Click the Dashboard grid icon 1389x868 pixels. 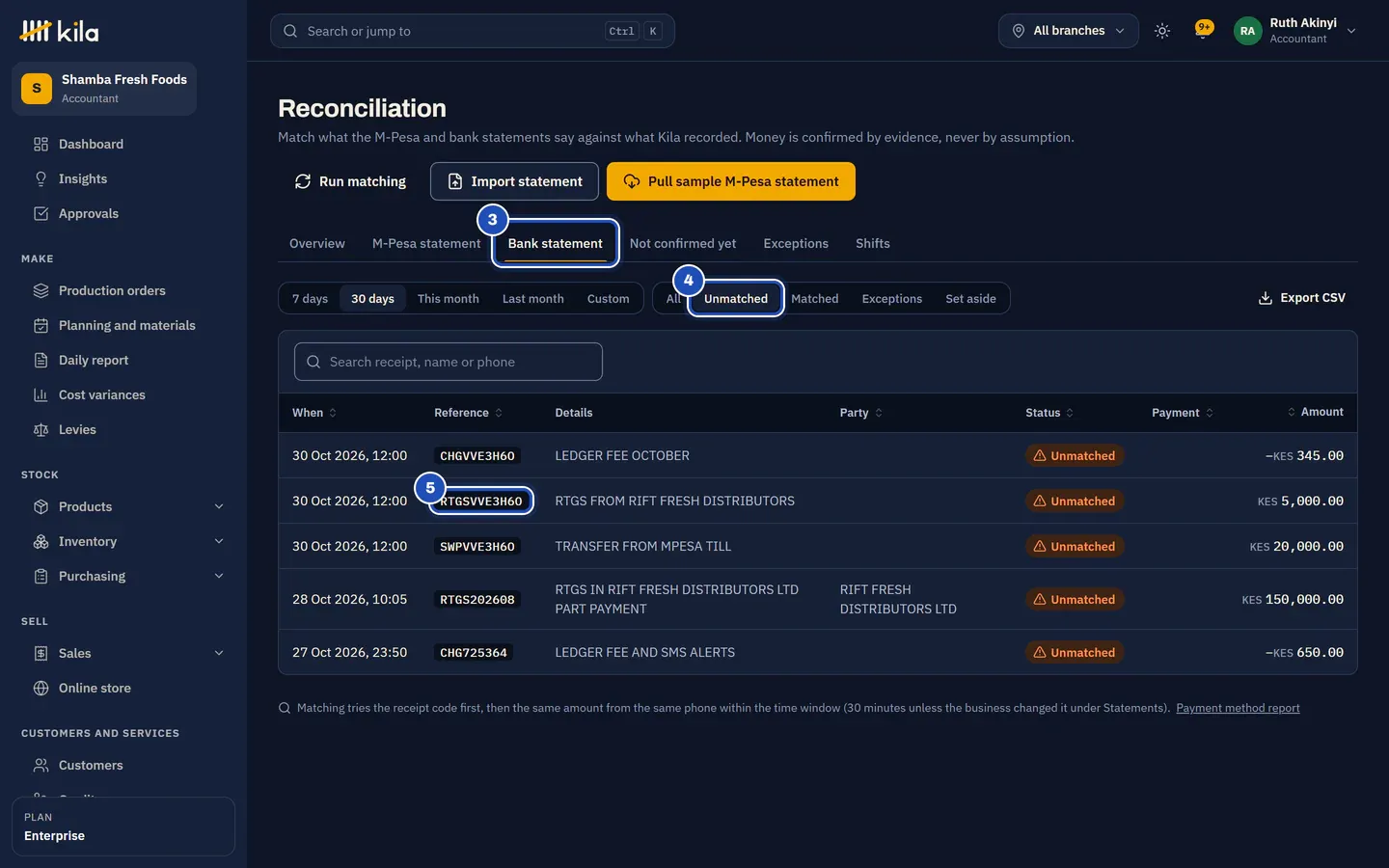point(41,145)
